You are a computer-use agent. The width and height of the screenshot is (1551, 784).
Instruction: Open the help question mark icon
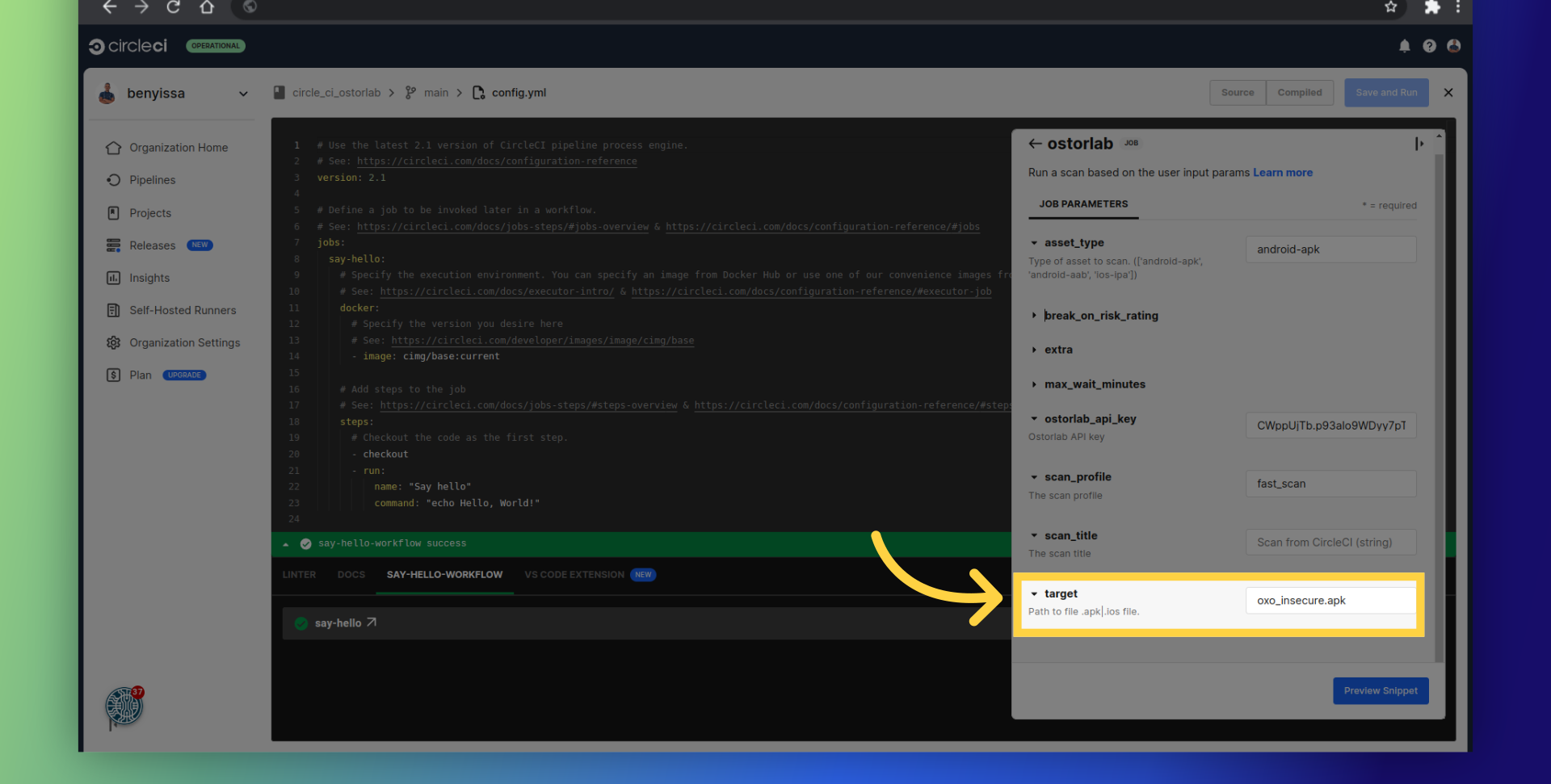[1429, 46]
